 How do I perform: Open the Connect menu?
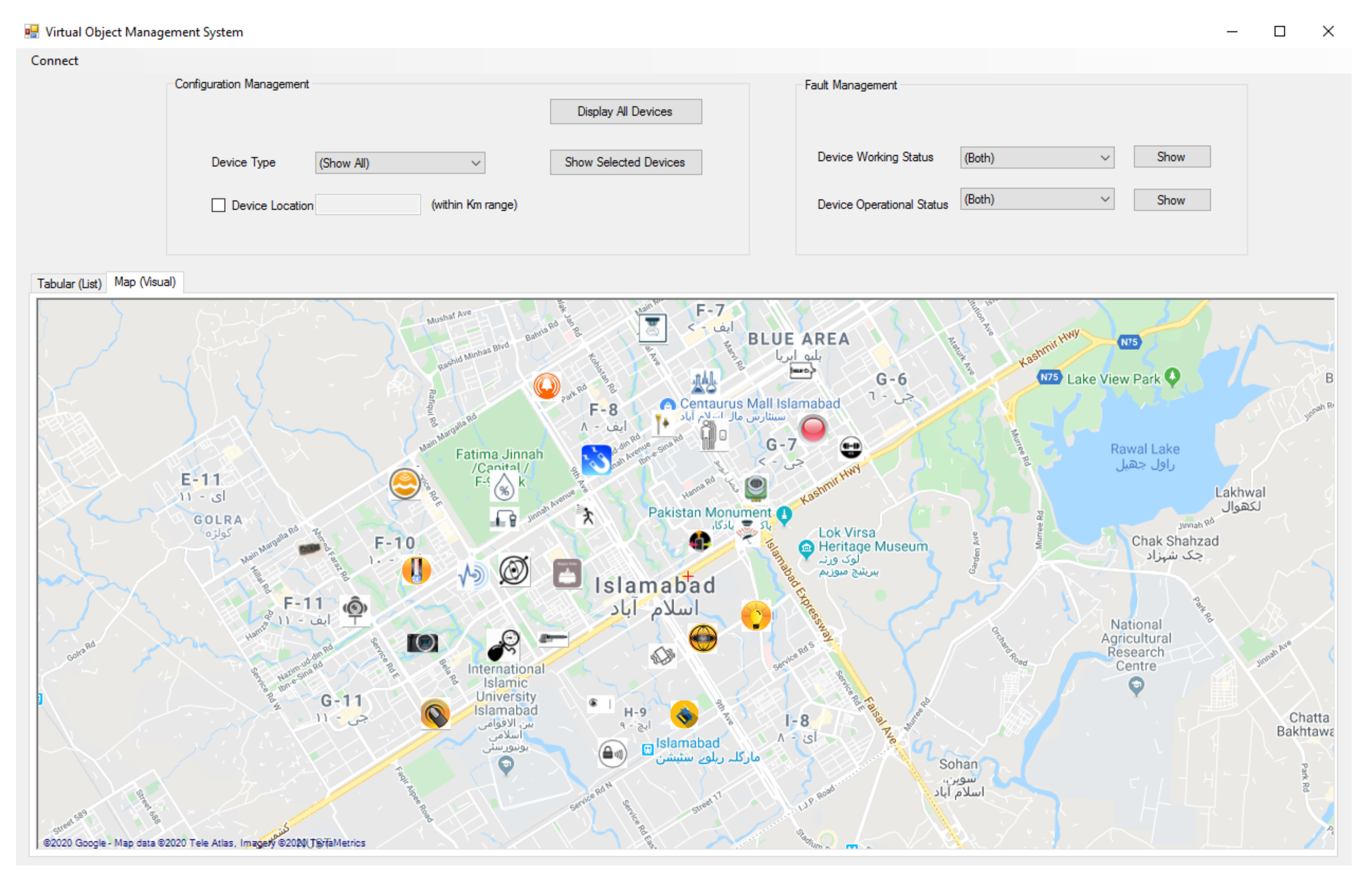pyautogui.click(x=55, y=61)
